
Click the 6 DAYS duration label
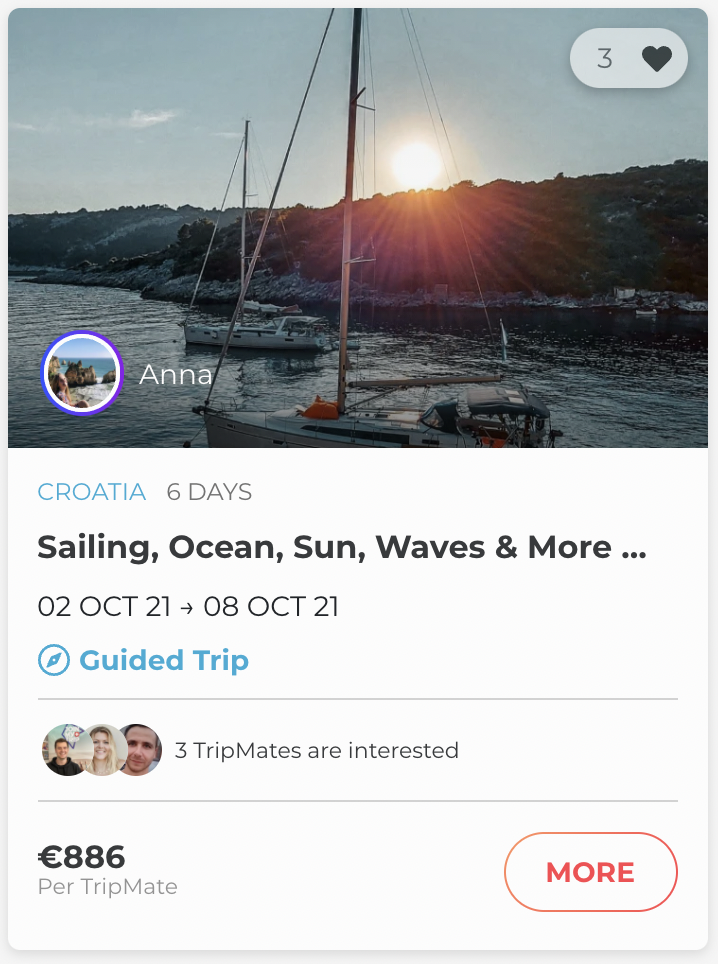pos(209,492)
